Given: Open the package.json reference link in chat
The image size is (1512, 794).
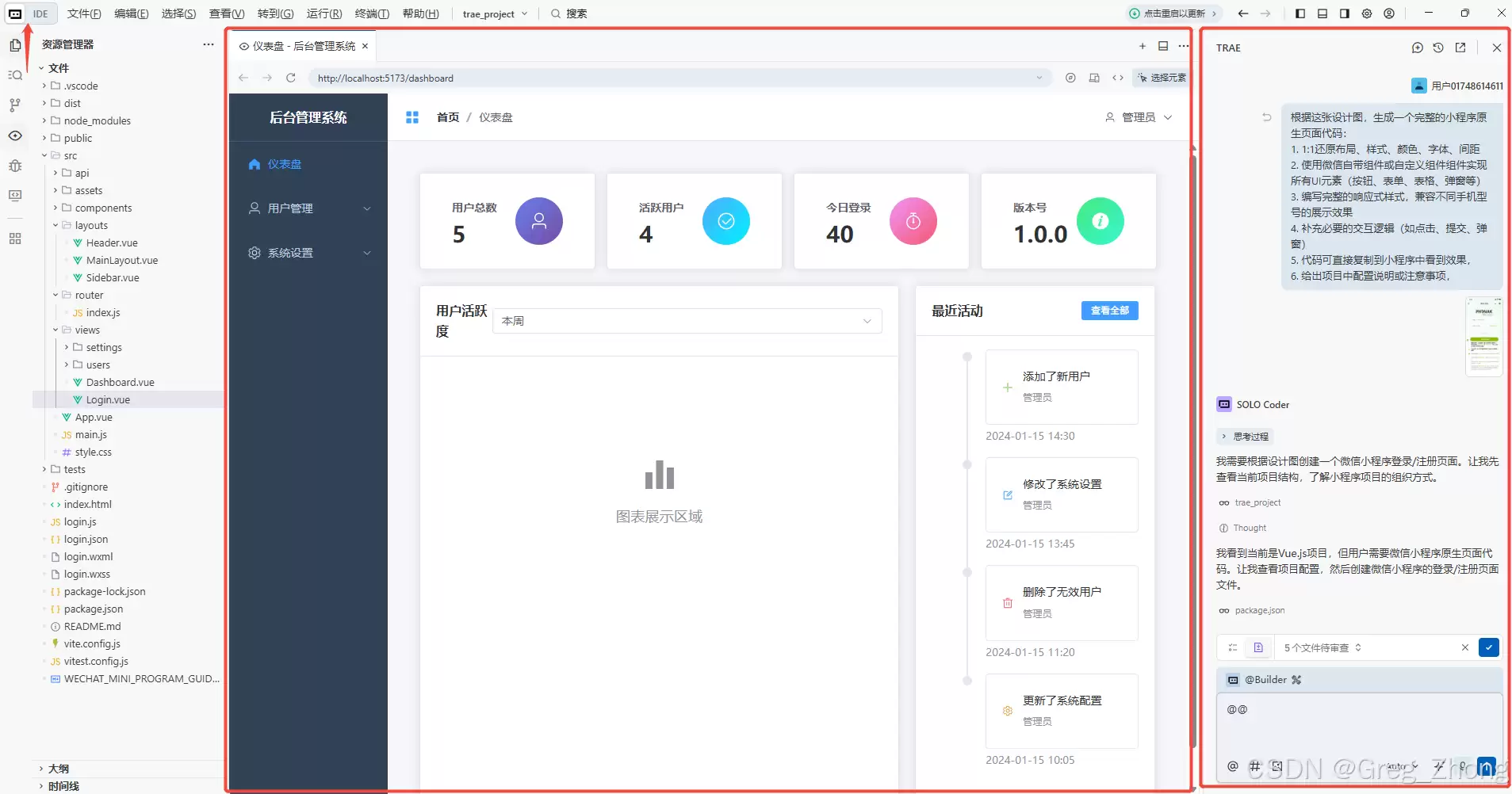Looking at the screenshot, I should click(x=1259, y=610).
